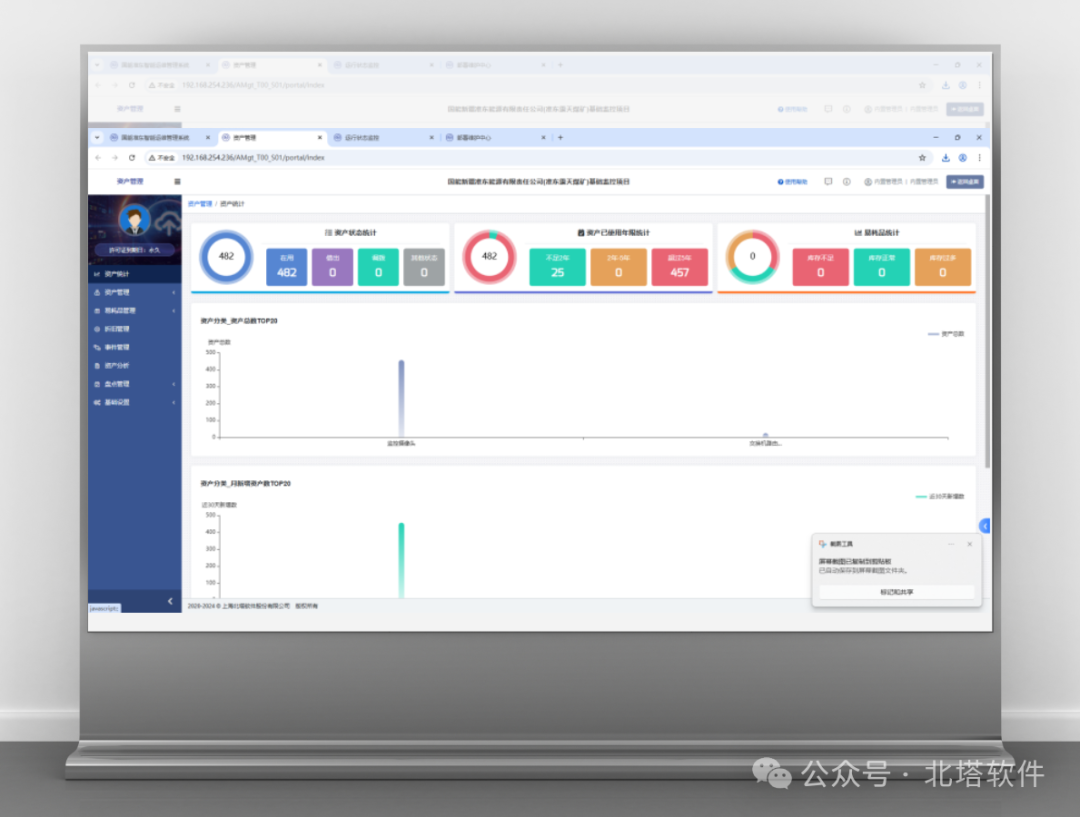Click the gray 其他状态 card
The height and width of the screenshot is (817, 1080).
424,267
